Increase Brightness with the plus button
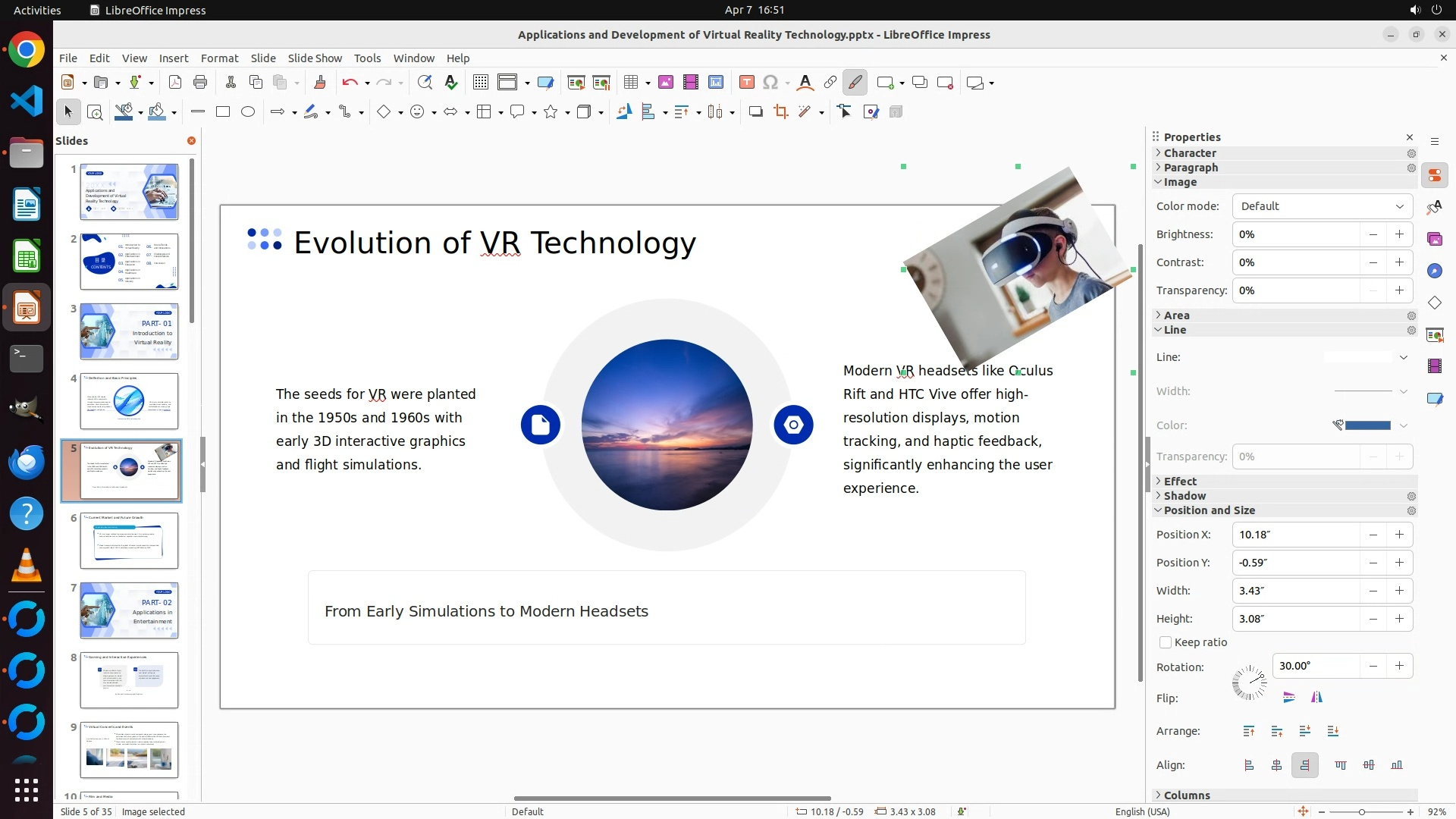The height and width of the screenshot is (819, 1456). pos(1399,234)
